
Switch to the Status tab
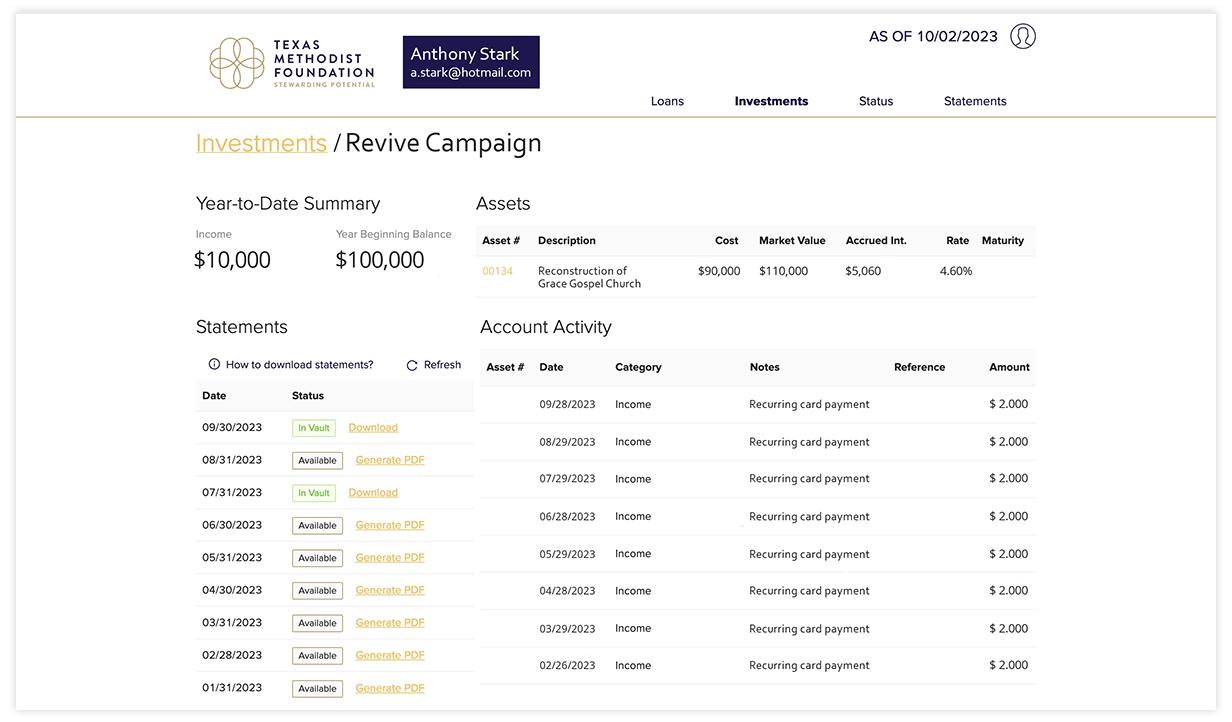[x=875, y=101]
